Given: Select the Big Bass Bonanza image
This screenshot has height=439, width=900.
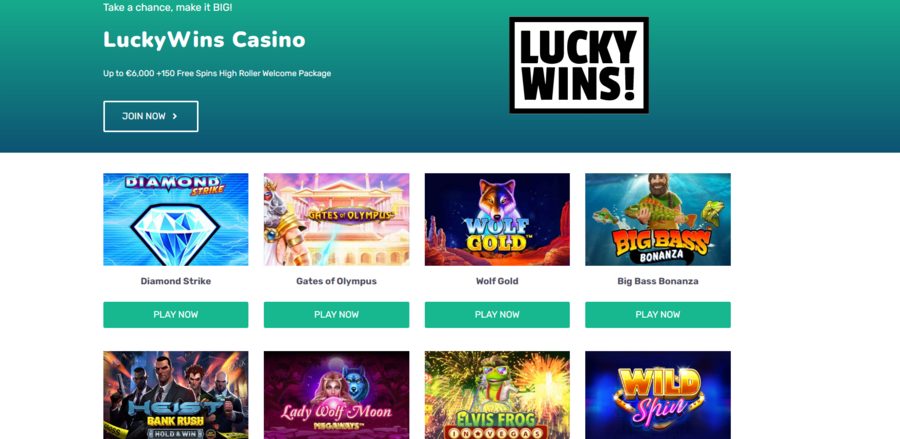Looking at the screenshot, I should 658,219.
